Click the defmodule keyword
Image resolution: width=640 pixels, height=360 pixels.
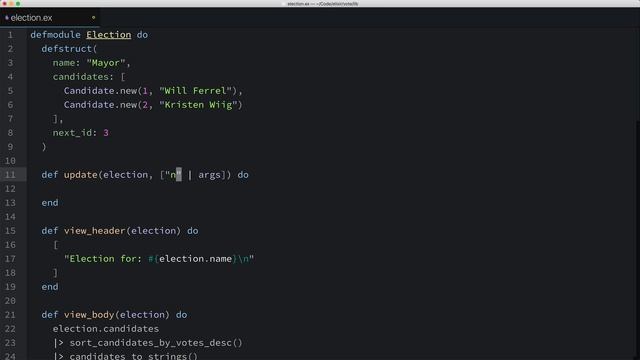55,35
